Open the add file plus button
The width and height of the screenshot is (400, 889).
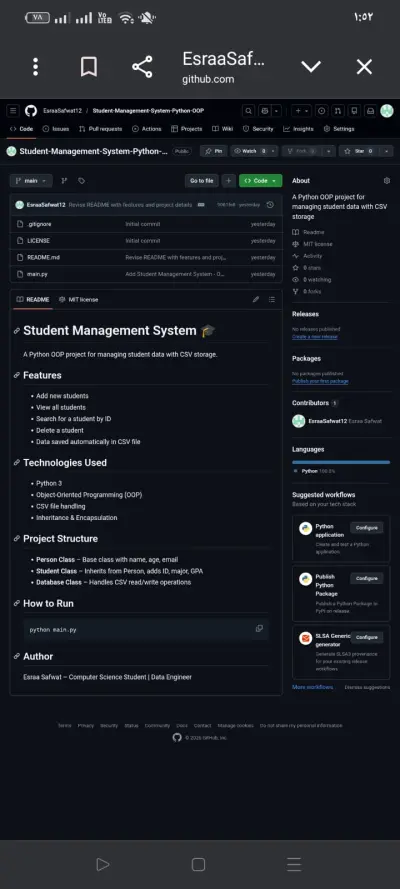[229, 181]
